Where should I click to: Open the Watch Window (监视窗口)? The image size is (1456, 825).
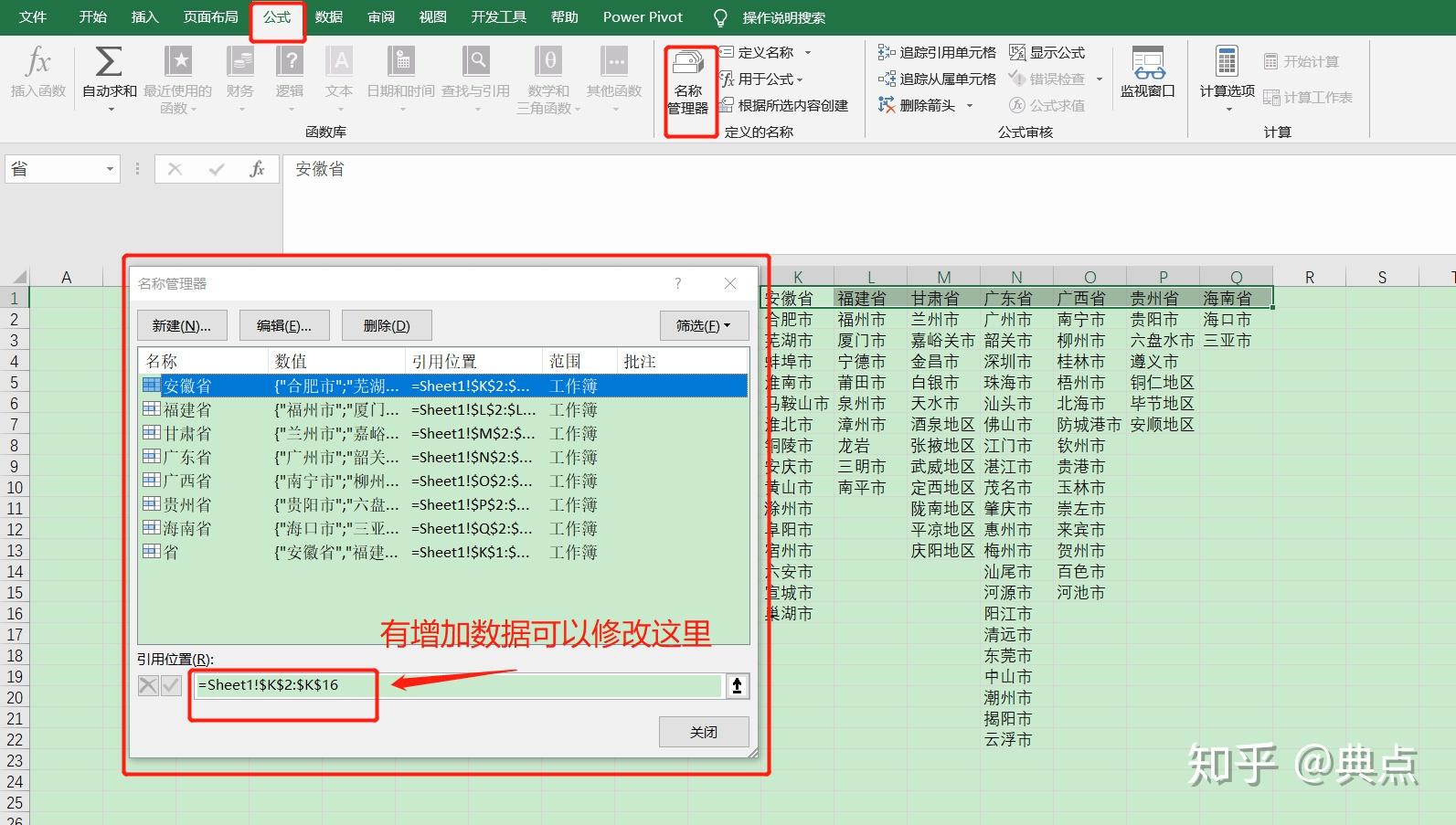pos(1148,72)
